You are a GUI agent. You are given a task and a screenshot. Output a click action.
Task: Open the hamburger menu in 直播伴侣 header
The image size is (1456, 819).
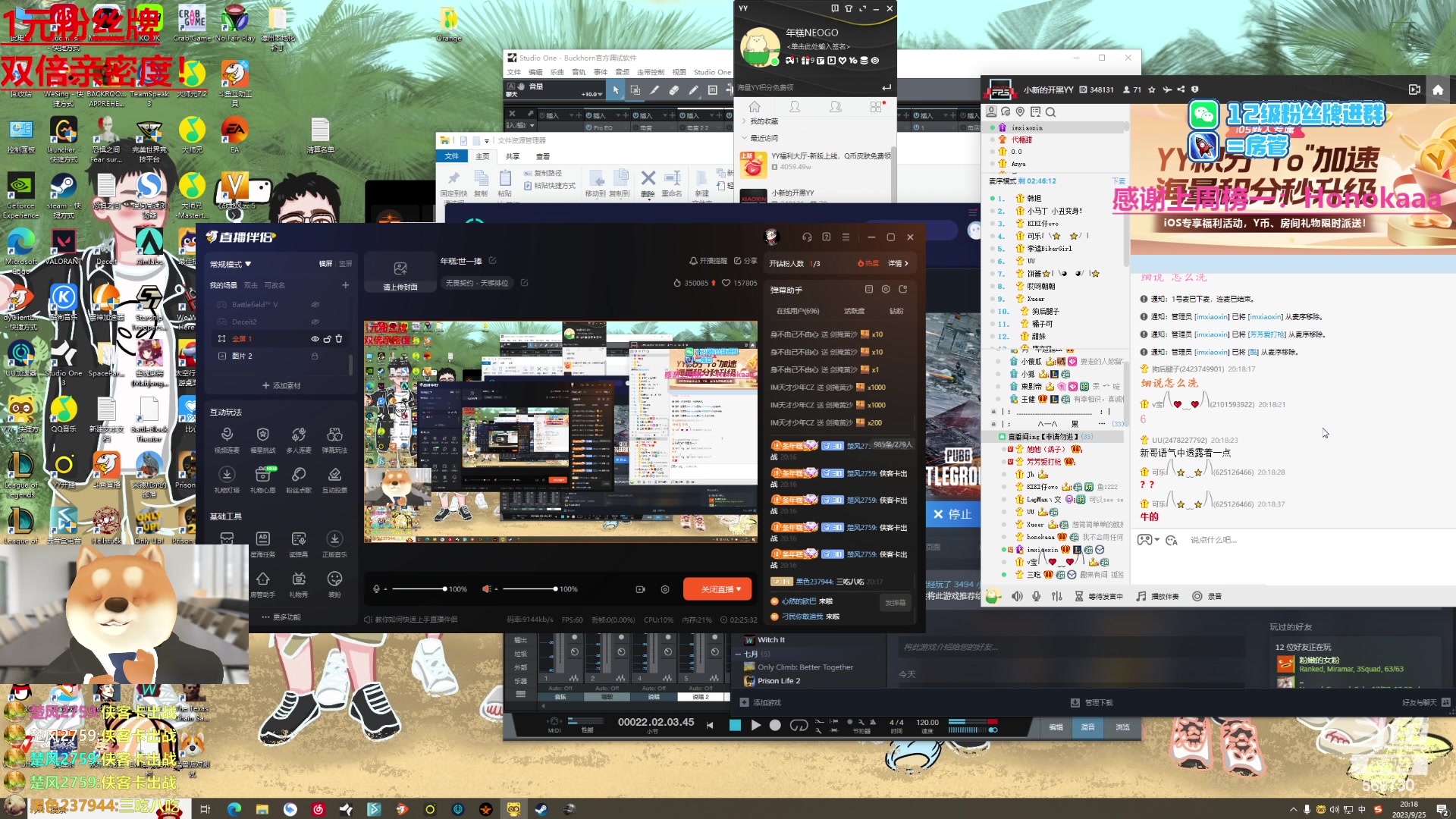846,237
